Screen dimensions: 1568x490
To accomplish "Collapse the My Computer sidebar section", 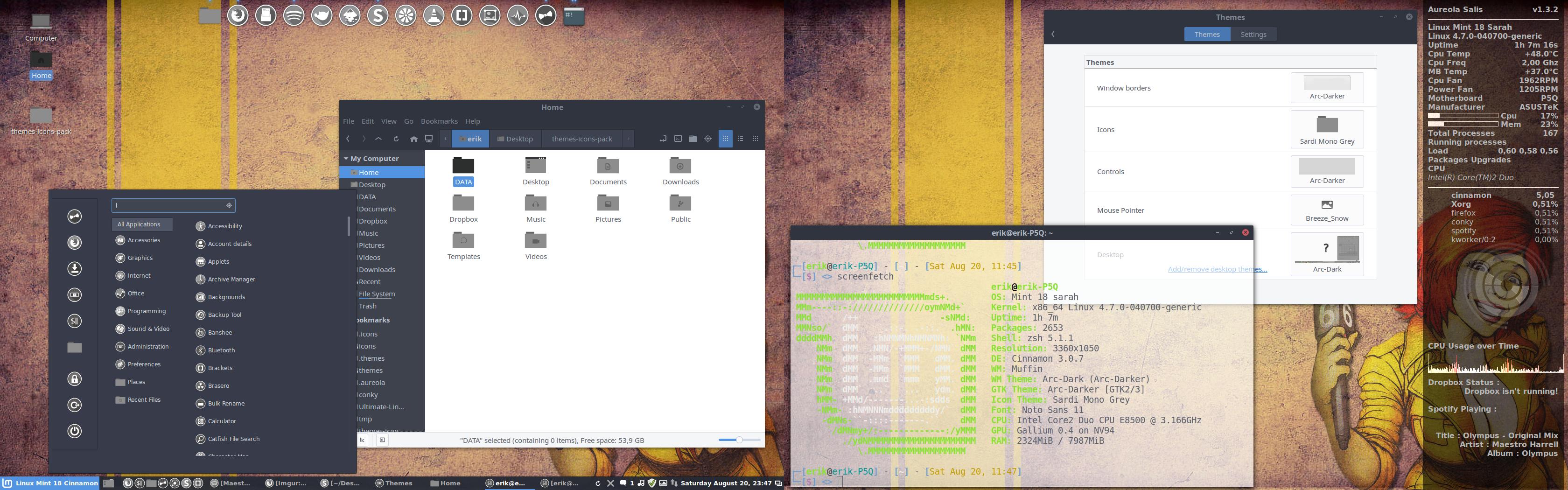I will [x=346, y=158].
